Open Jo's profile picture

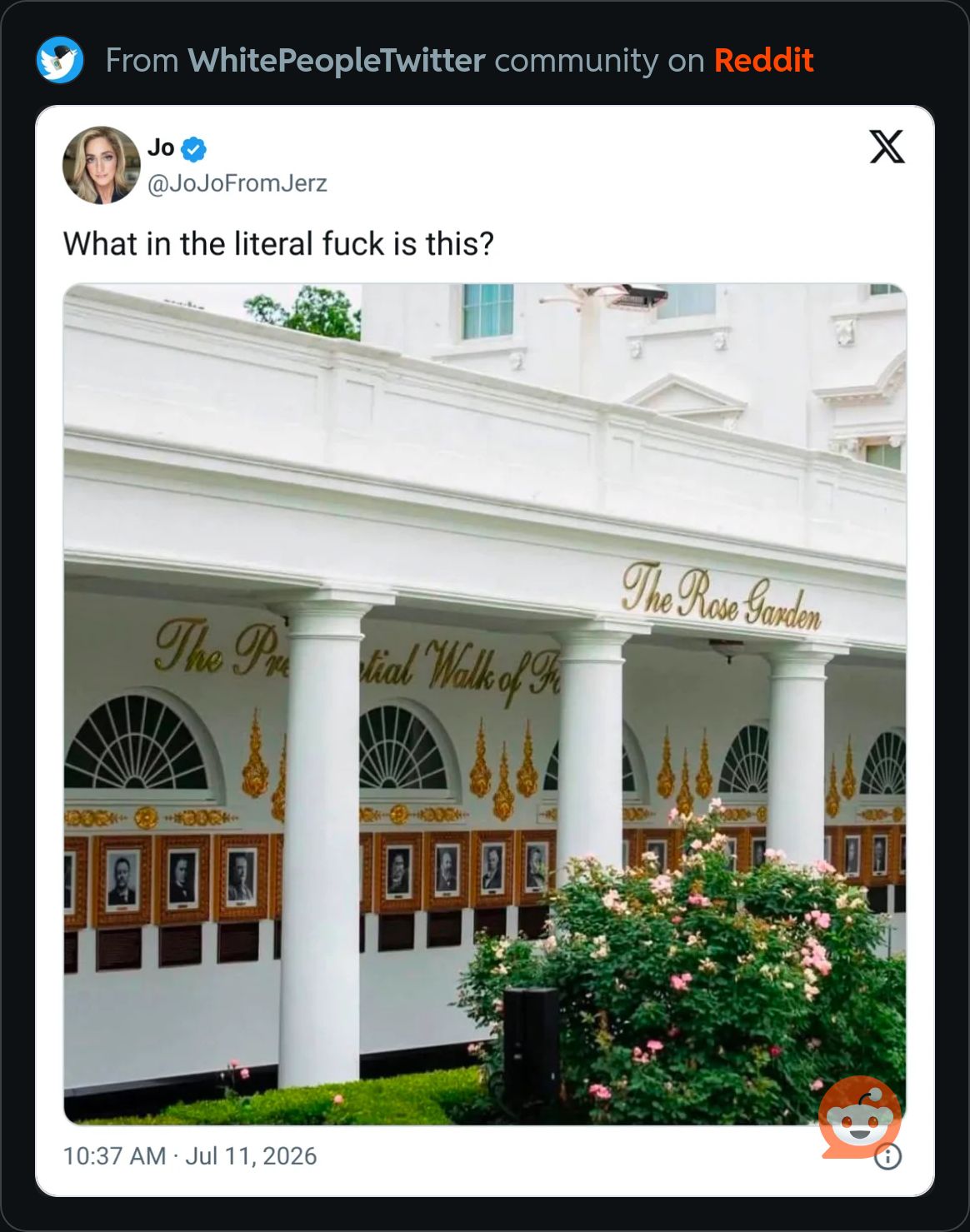coord(102,165)
